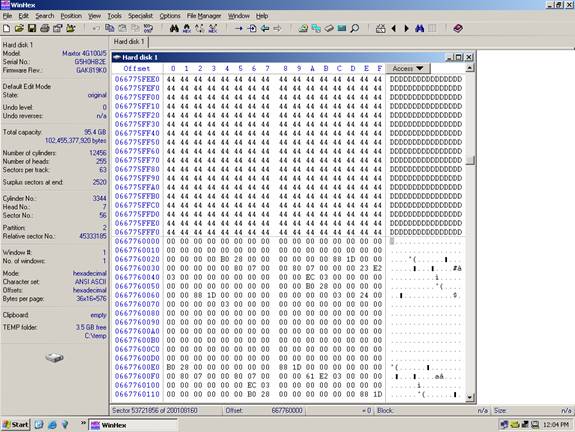Click the Open file folder icon
575x432 pixels.
pyautogui.click(x=19, y=28)
